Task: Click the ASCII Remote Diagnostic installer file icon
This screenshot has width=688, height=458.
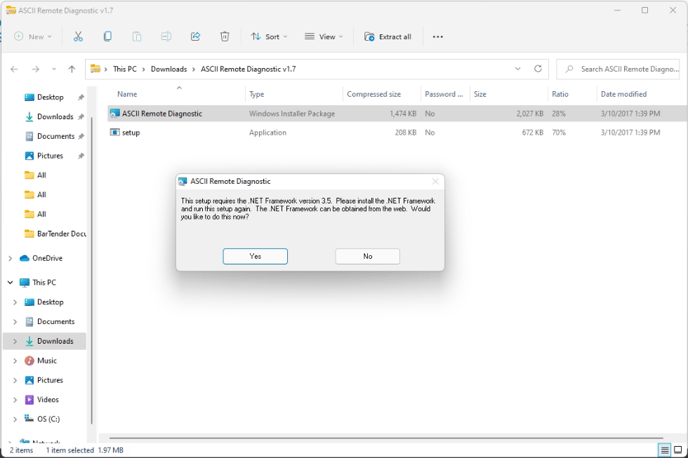Action: click(115, 114)
